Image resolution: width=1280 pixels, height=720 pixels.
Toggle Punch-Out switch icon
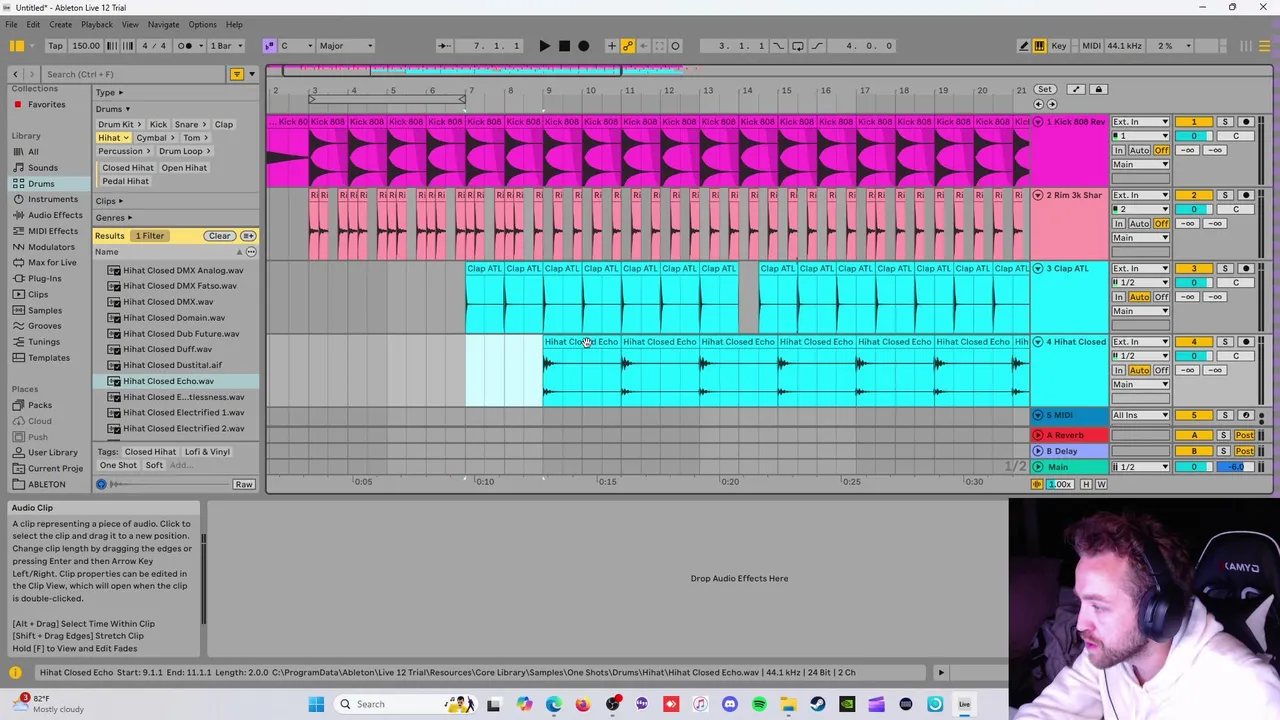coord(816,46)
